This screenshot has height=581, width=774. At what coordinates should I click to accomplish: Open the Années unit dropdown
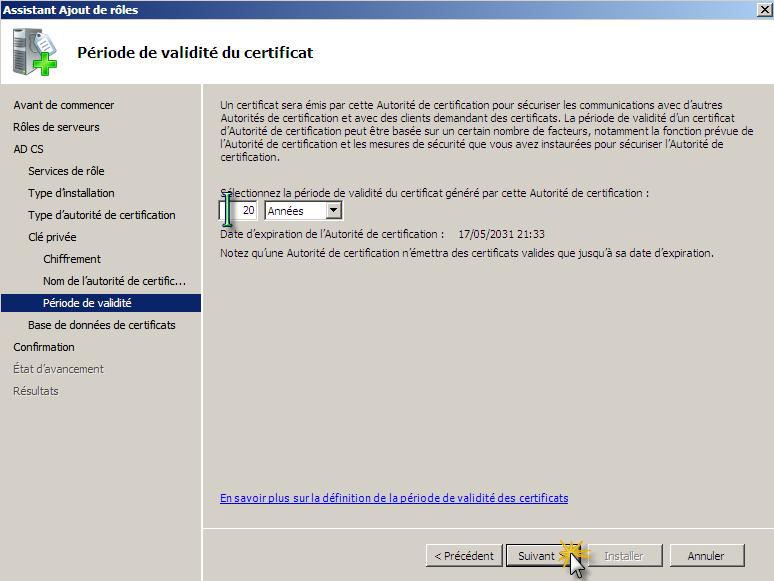coord(304,211)
